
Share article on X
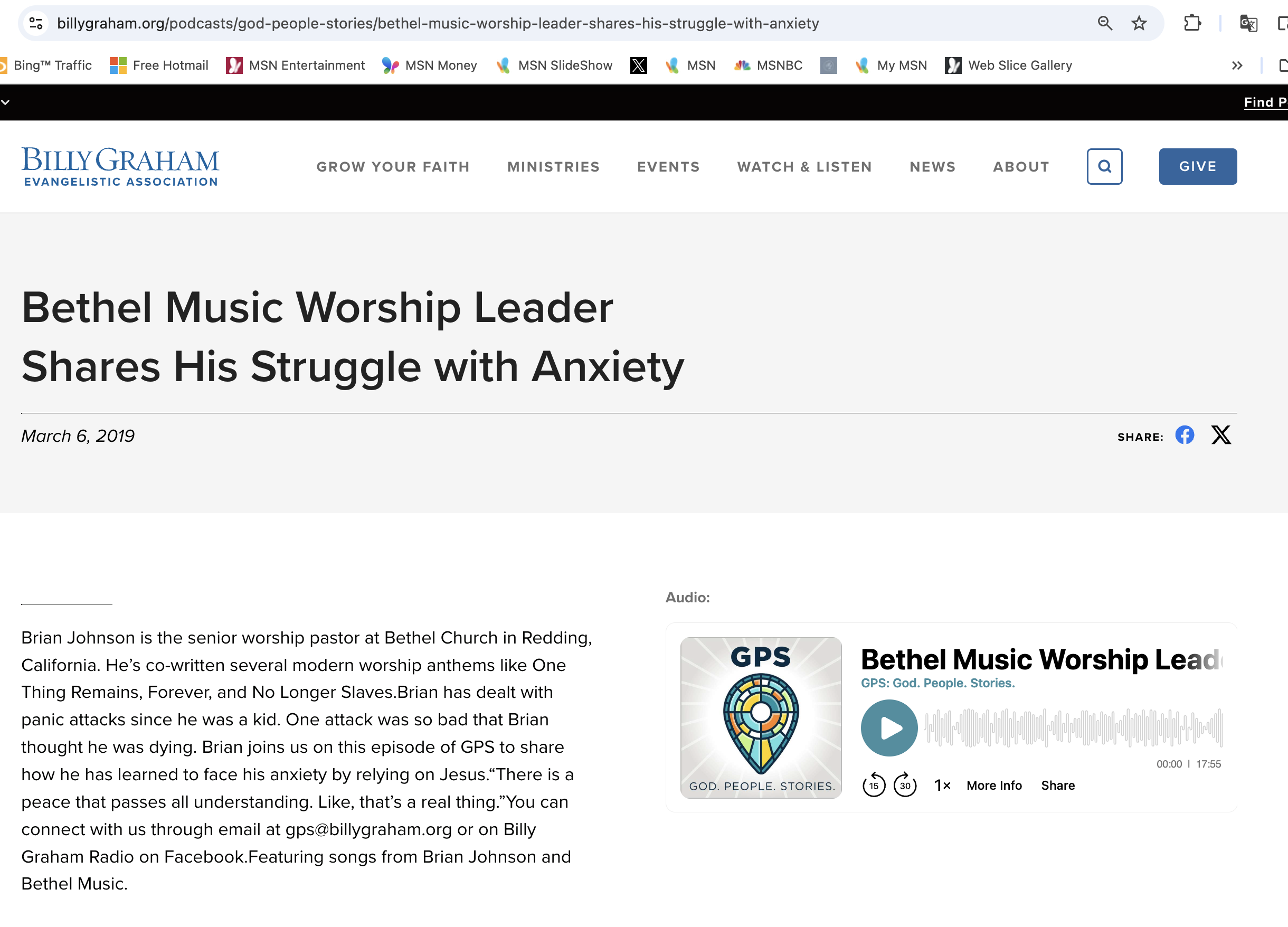[x=1221, y=435]
